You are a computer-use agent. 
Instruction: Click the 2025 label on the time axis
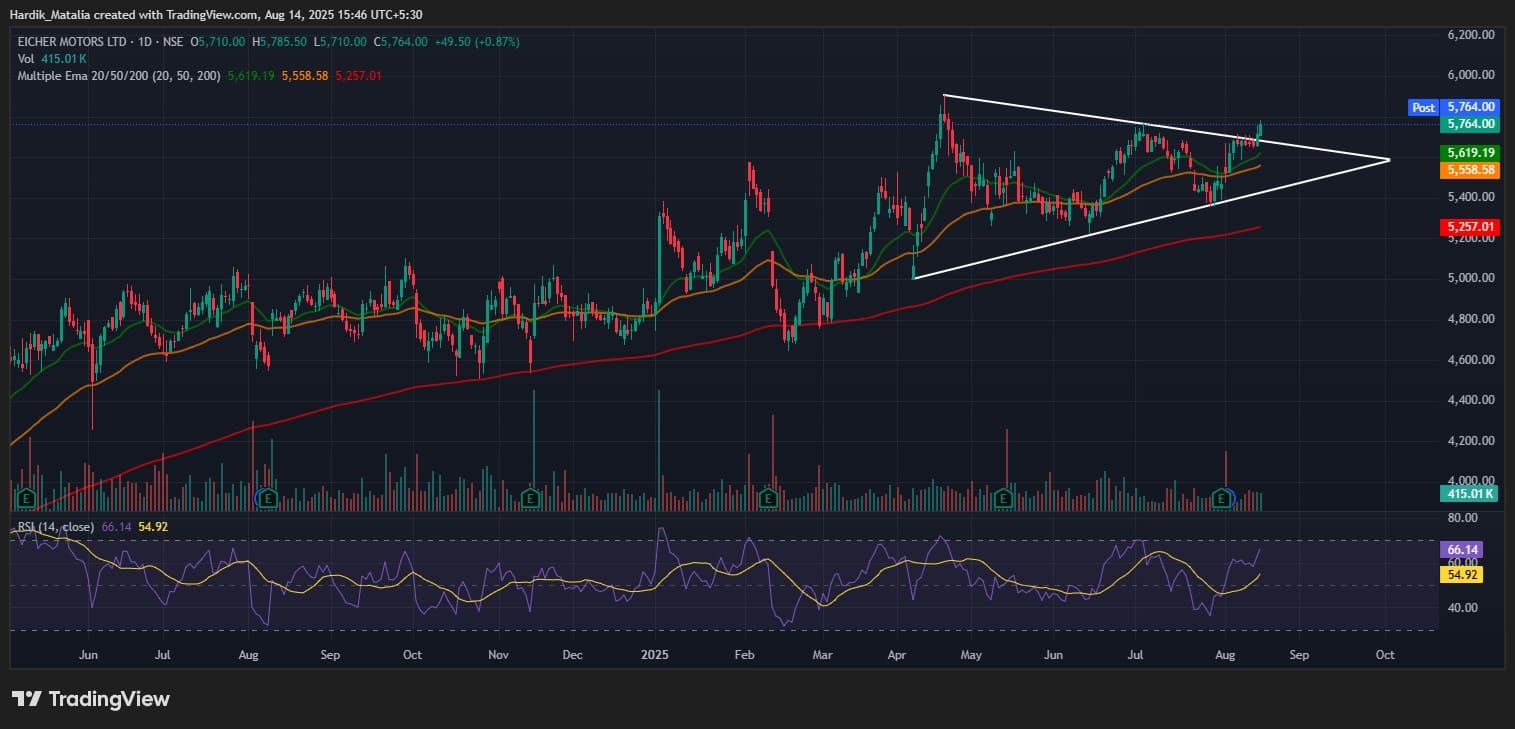[x=654, y=655]
